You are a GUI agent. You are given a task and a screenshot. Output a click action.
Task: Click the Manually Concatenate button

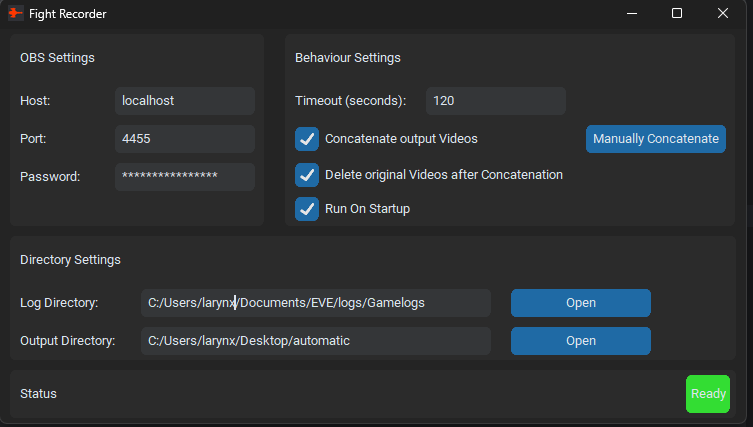[x=656, y=139]
